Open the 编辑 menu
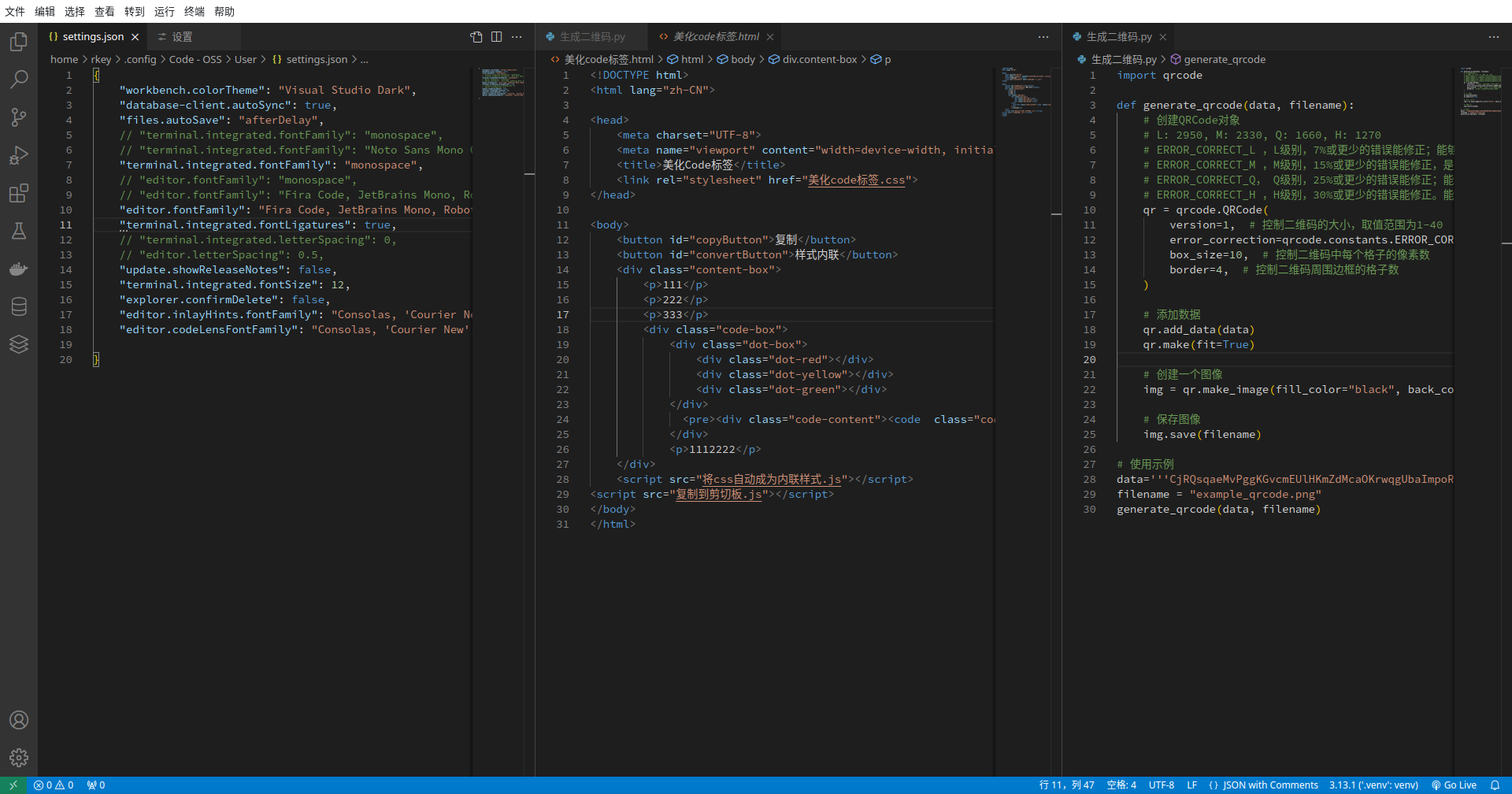The height and width of the screenshot is (794, 1512). point(45,12)
